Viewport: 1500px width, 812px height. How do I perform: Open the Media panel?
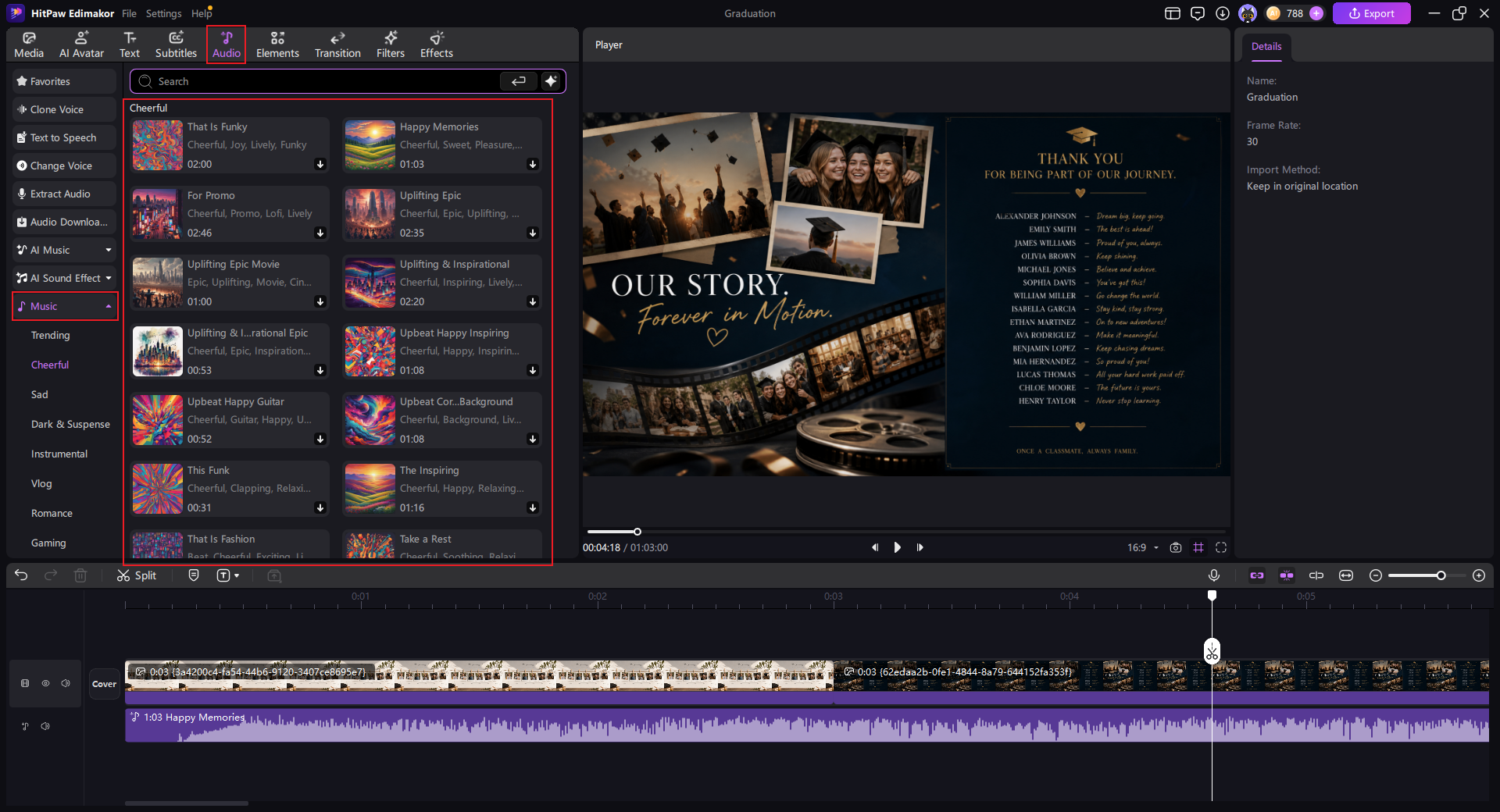point(29,45)
